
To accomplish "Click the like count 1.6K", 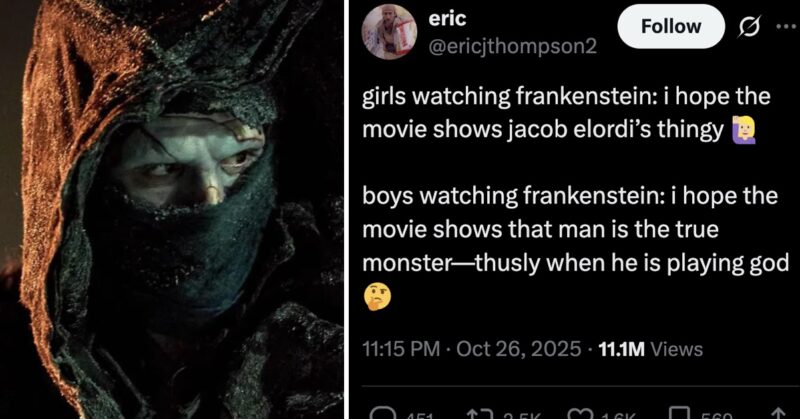I will [x=619, y=415].
